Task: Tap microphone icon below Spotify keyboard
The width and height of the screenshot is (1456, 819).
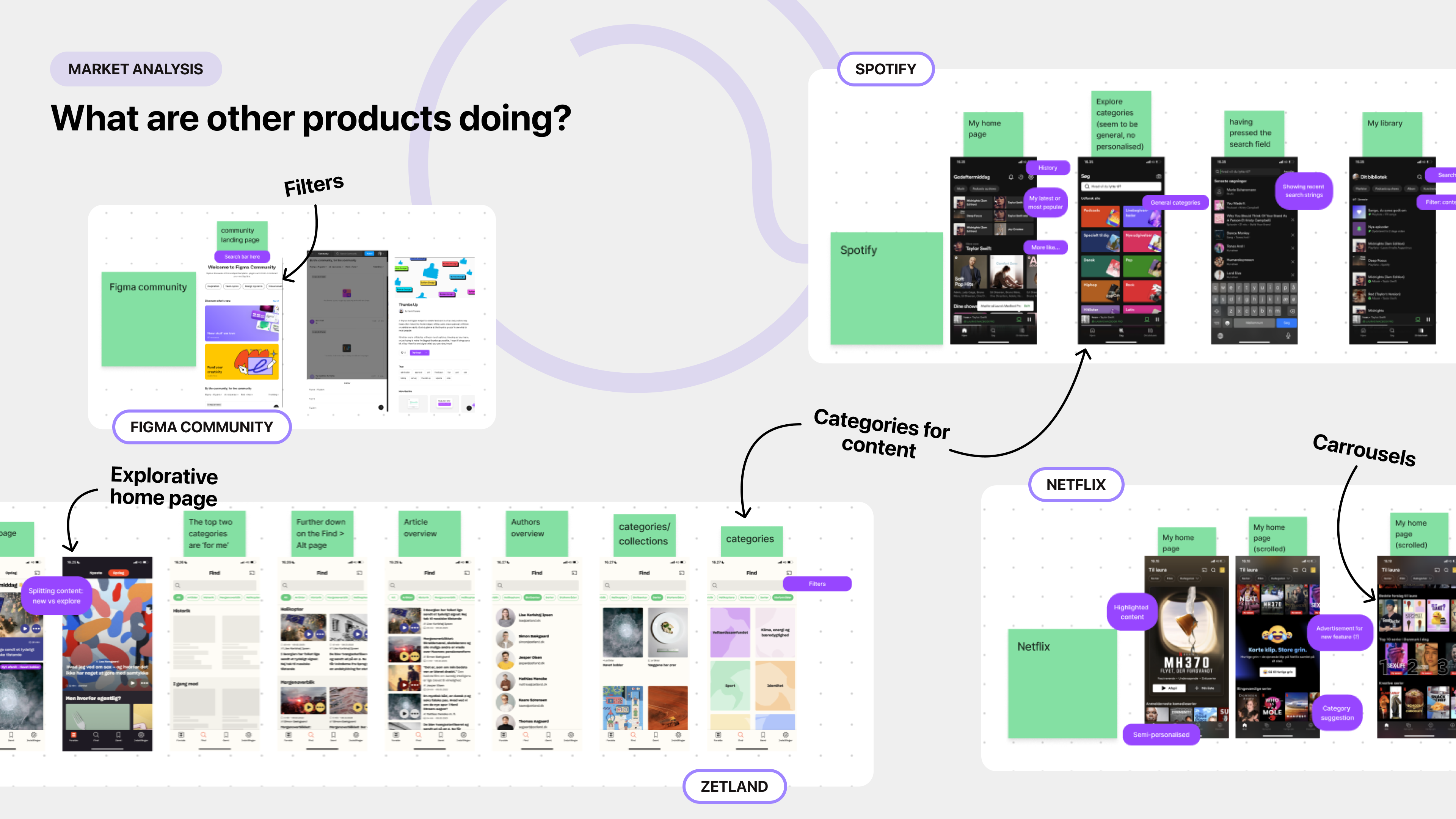Action: coord(1288,336)
